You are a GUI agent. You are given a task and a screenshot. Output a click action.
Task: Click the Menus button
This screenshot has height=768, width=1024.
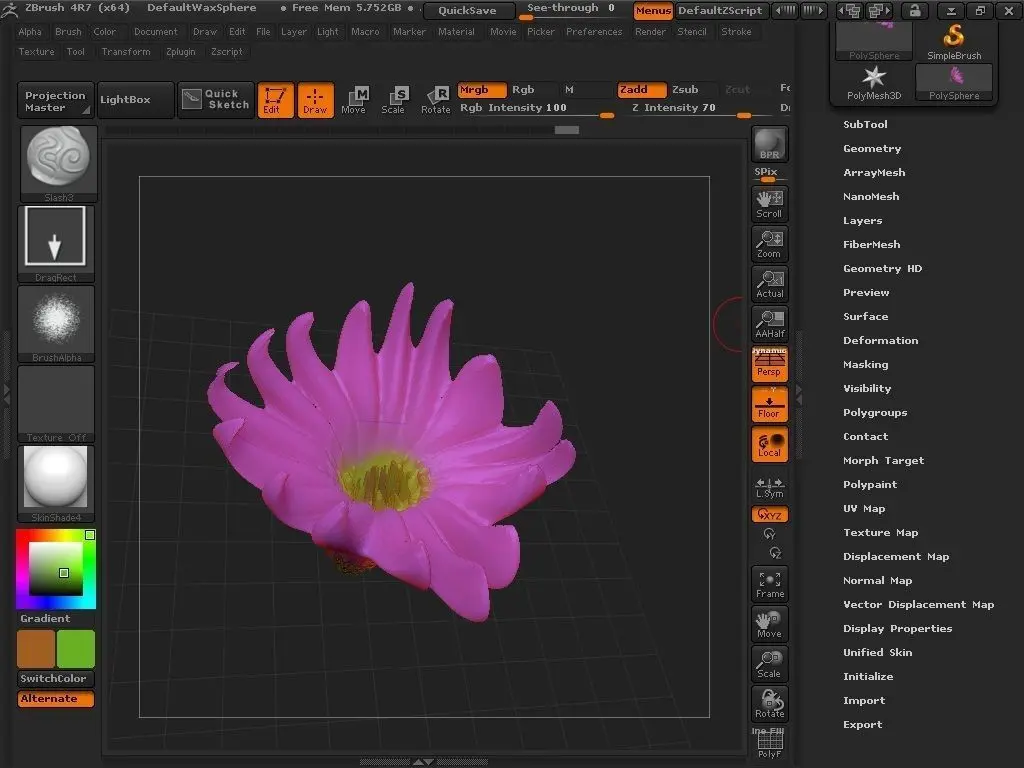pos(653,10)
